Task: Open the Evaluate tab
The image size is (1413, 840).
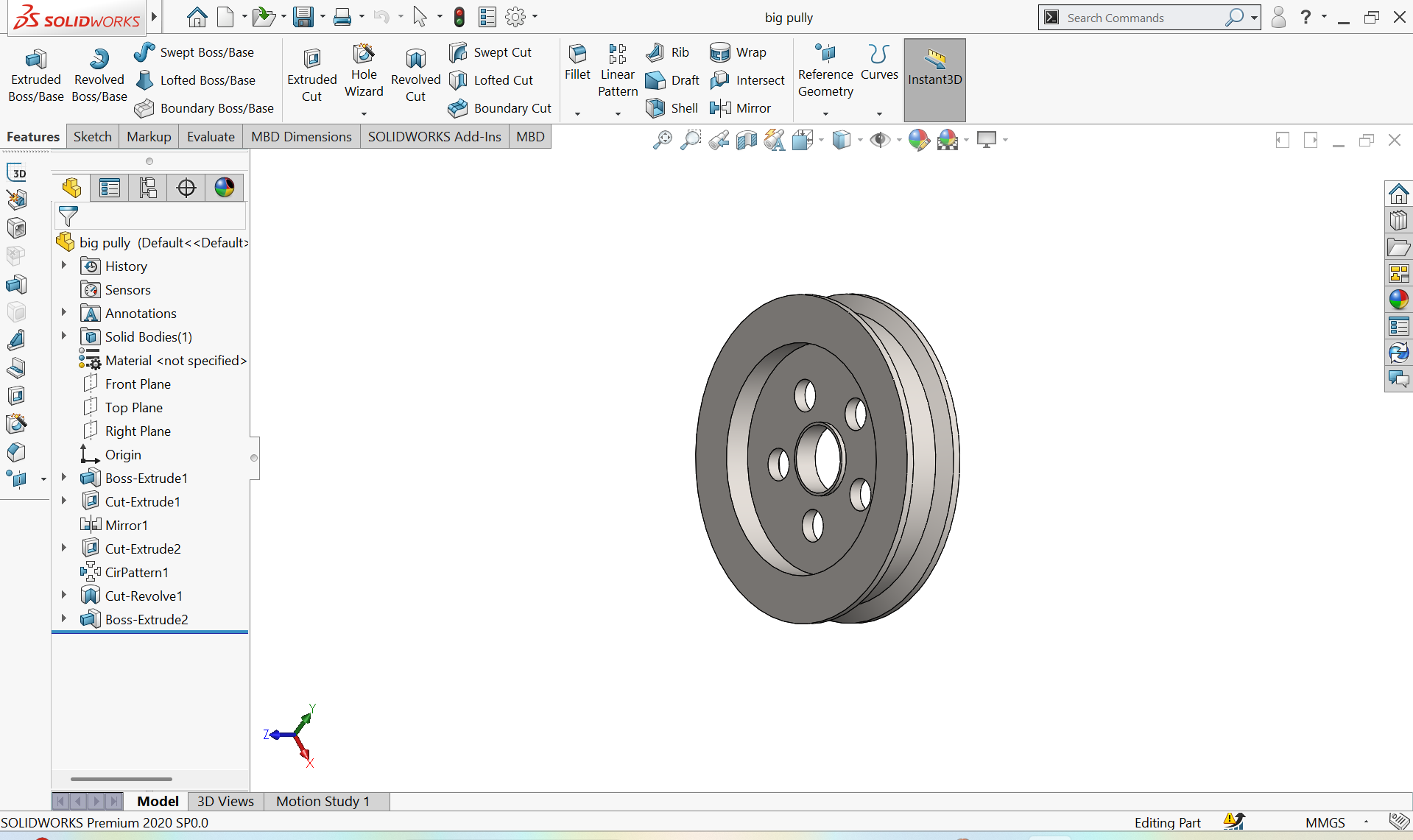Action: [211, 137]
